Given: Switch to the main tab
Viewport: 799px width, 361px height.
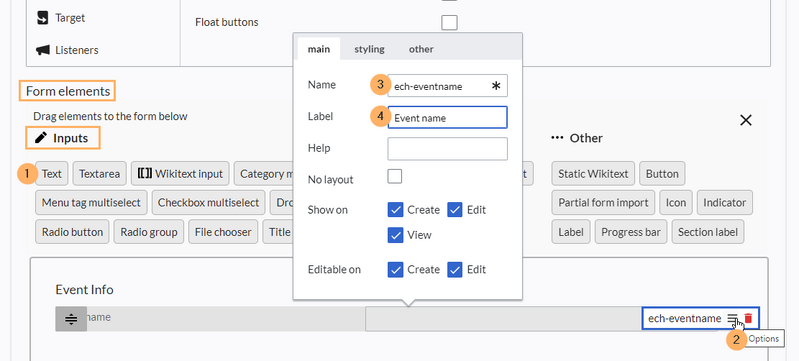Looking at the screenshot, I should pyautogui.click(x=319, y=49).
